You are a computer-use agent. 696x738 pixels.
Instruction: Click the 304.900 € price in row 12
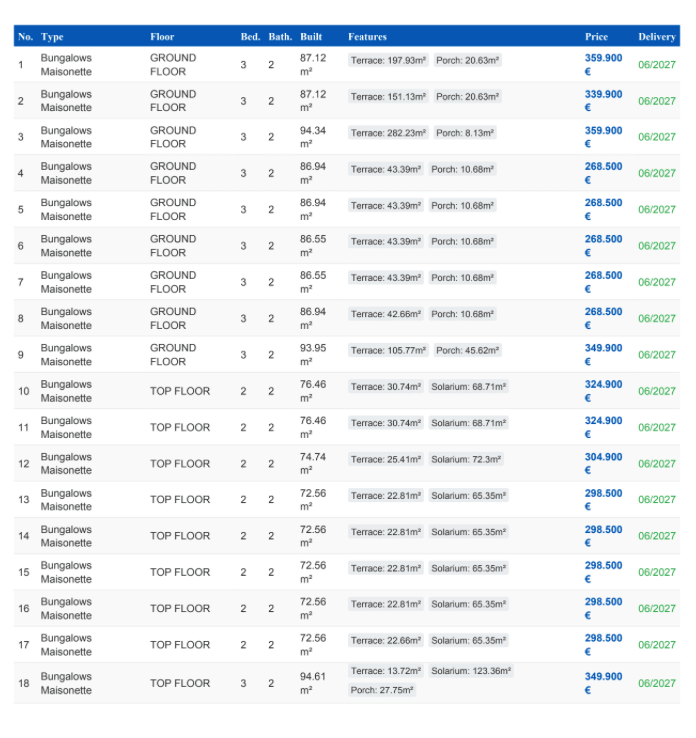603,463
